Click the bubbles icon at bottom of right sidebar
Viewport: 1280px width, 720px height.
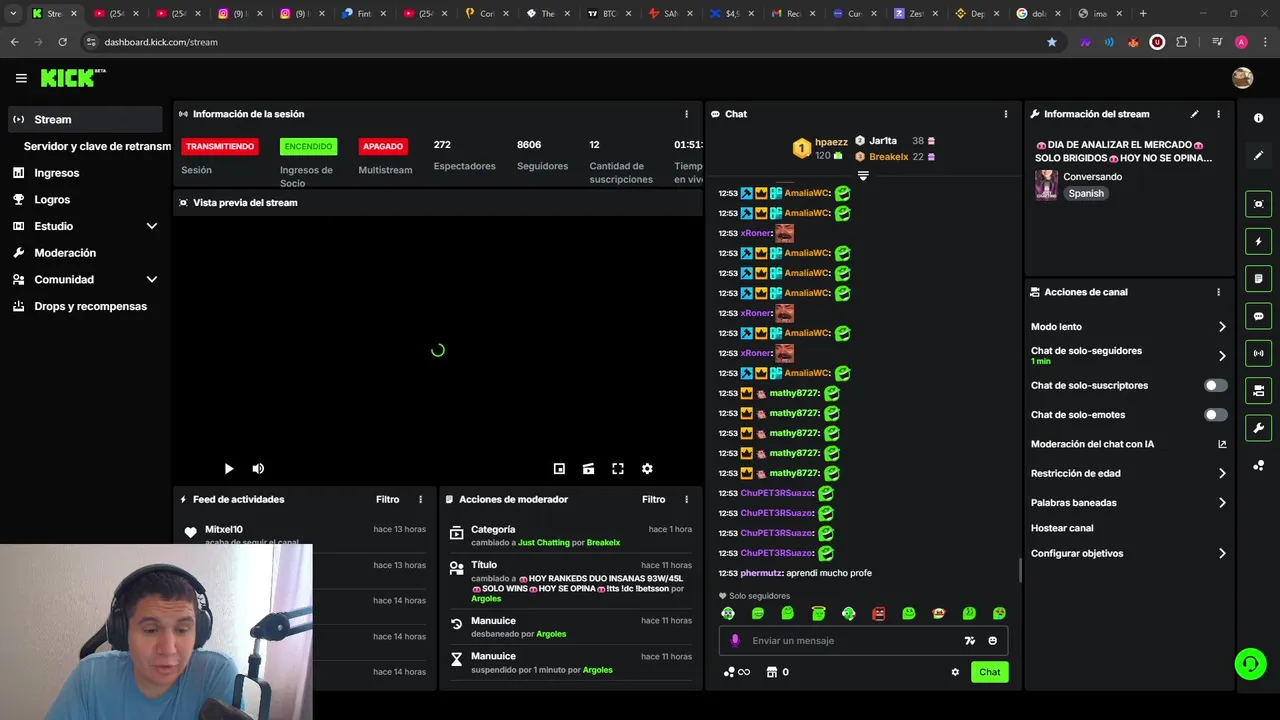click(x=1258, y=466)
